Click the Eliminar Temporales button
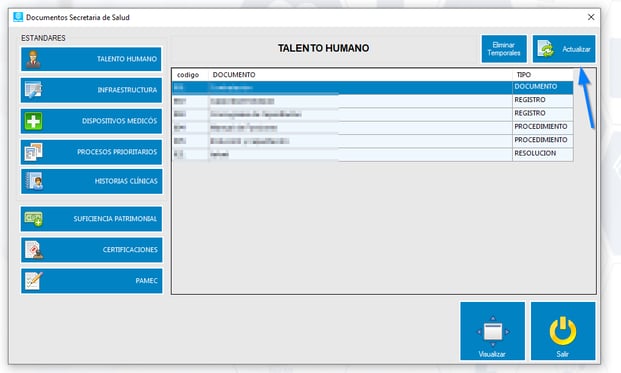 tap(504, 49)
